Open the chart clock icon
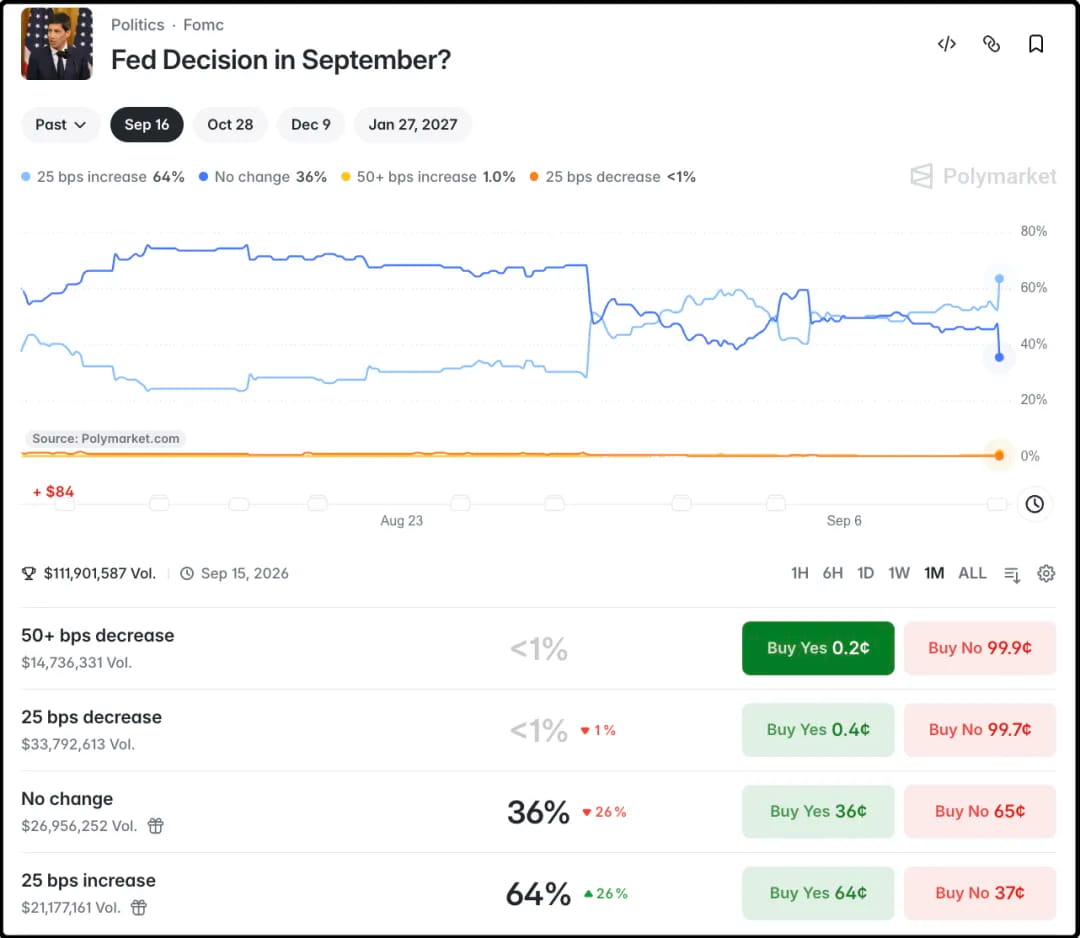Viewport: 1080px width, 938px height. 1034,504
